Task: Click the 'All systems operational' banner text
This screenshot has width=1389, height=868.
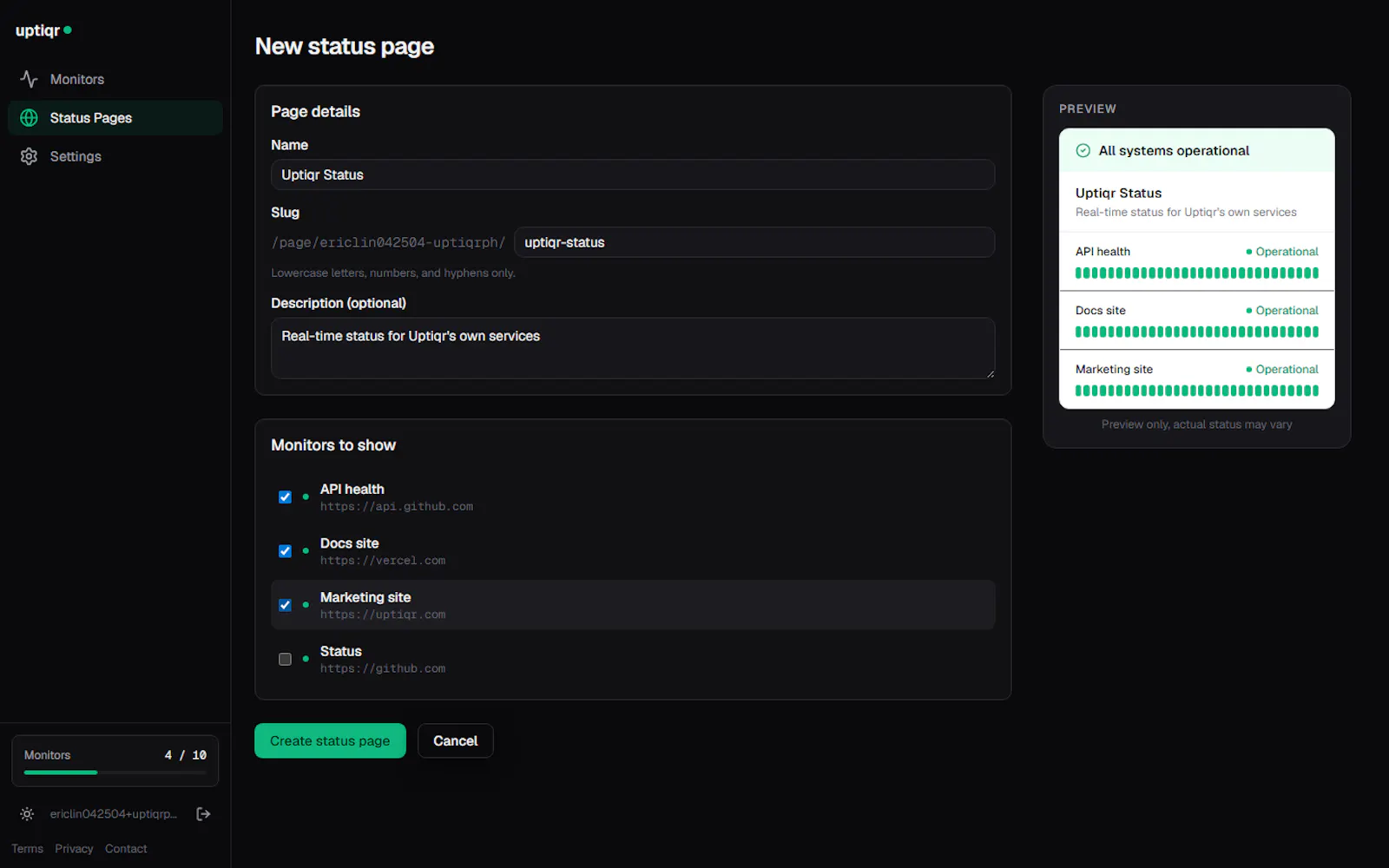Action: [1174, 150]
